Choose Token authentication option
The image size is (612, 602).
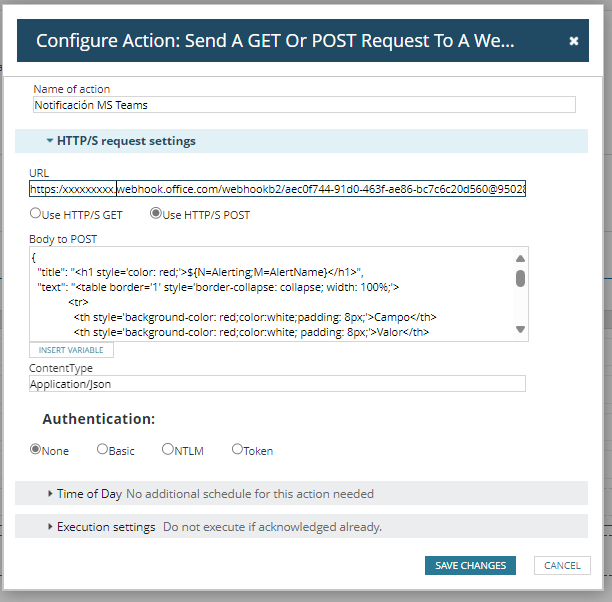coord(237,449)
